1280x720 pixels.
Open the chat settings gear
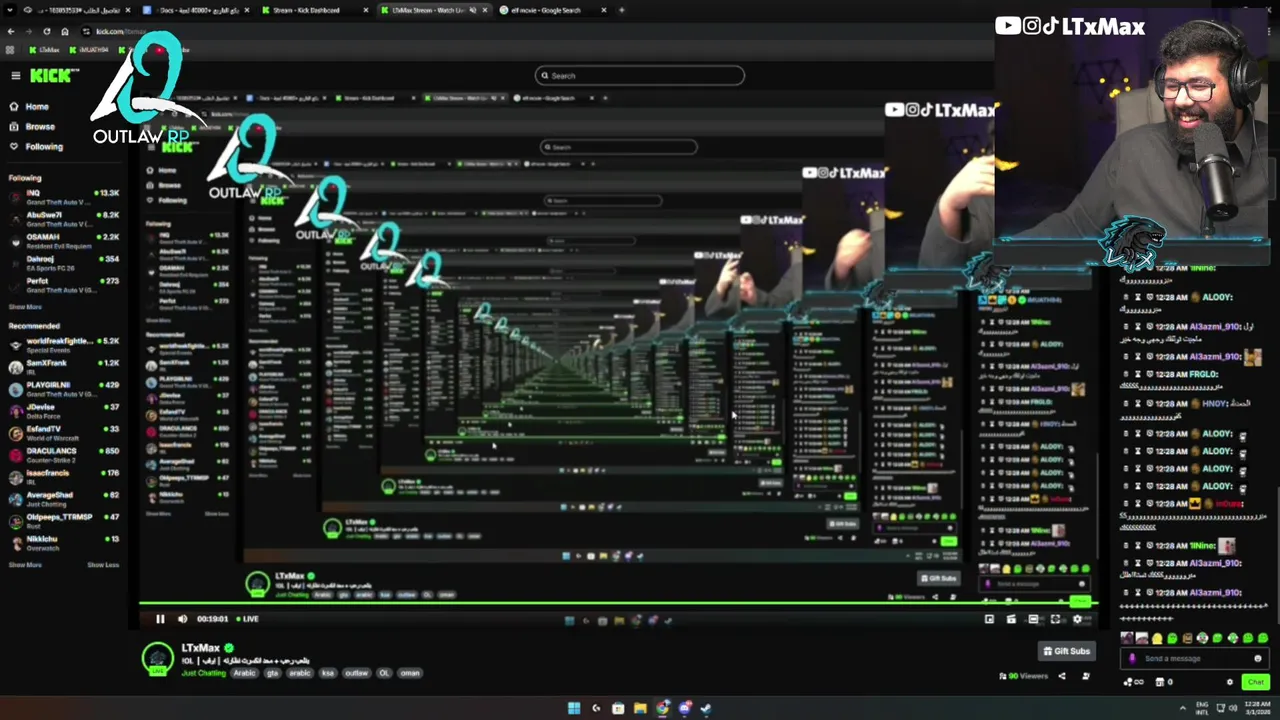point(1230,682)
